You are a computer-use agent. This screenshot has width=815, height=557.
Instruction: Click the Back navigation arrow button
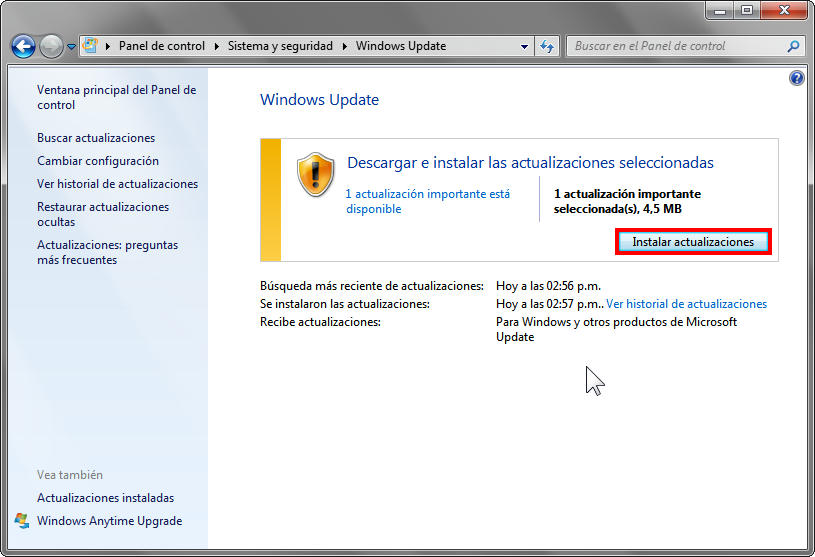click(23, 47)
